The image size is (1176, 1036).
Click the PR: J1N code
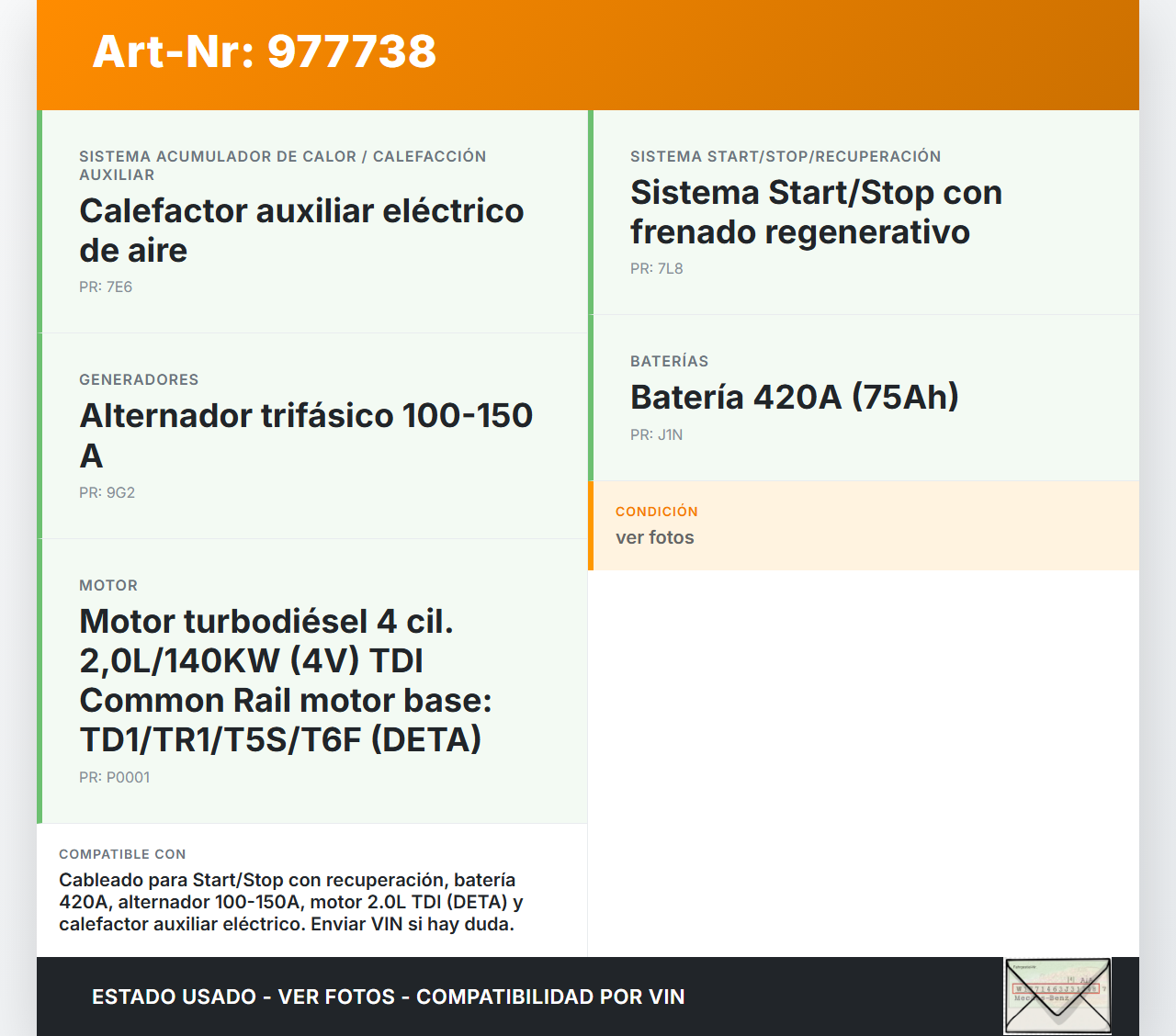(657, 435)
